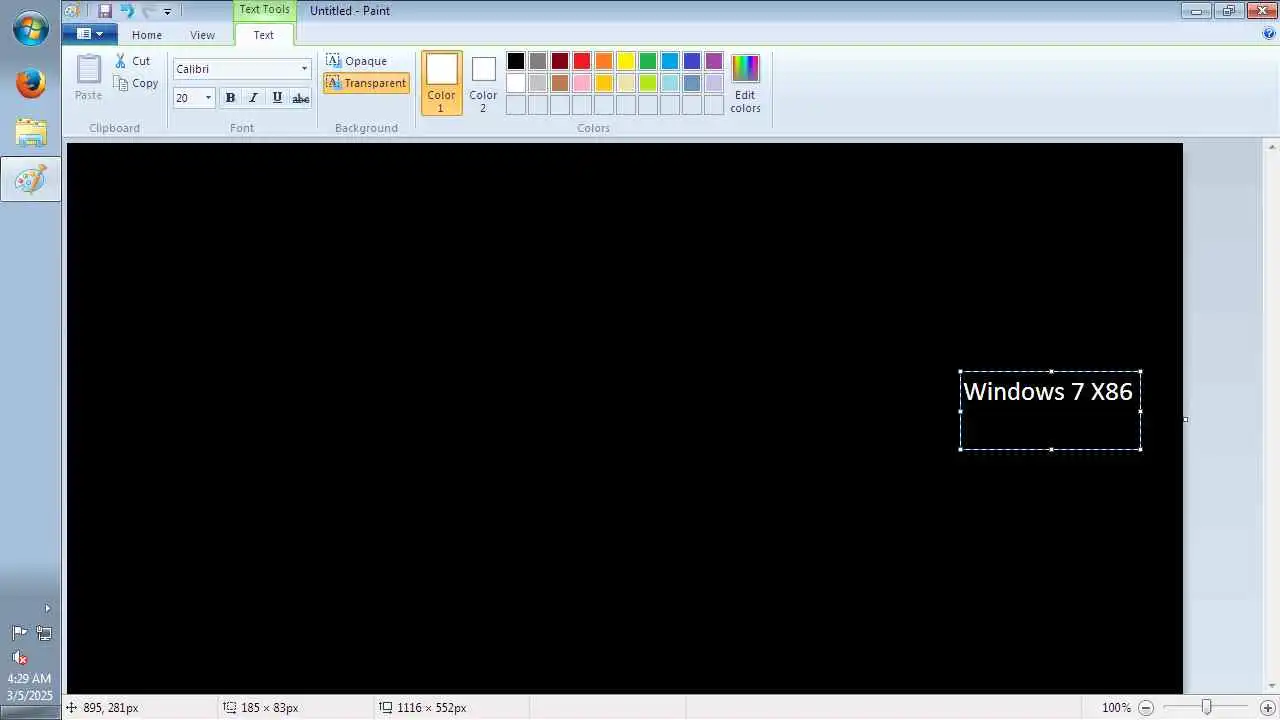The height and width of the screenshot is (720, 1280).
Task: Click the Undo arrow in title bar
Action: pos(127,11)
